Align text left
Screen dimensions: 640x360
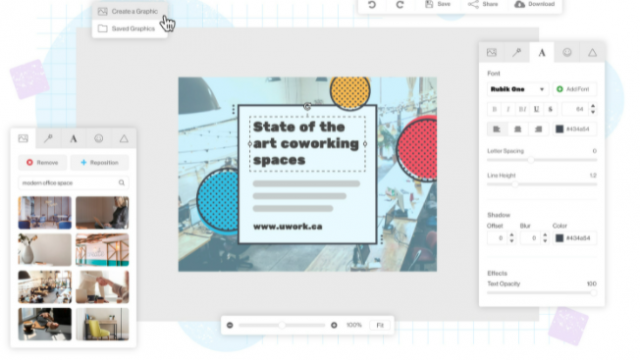coord(497,129)
